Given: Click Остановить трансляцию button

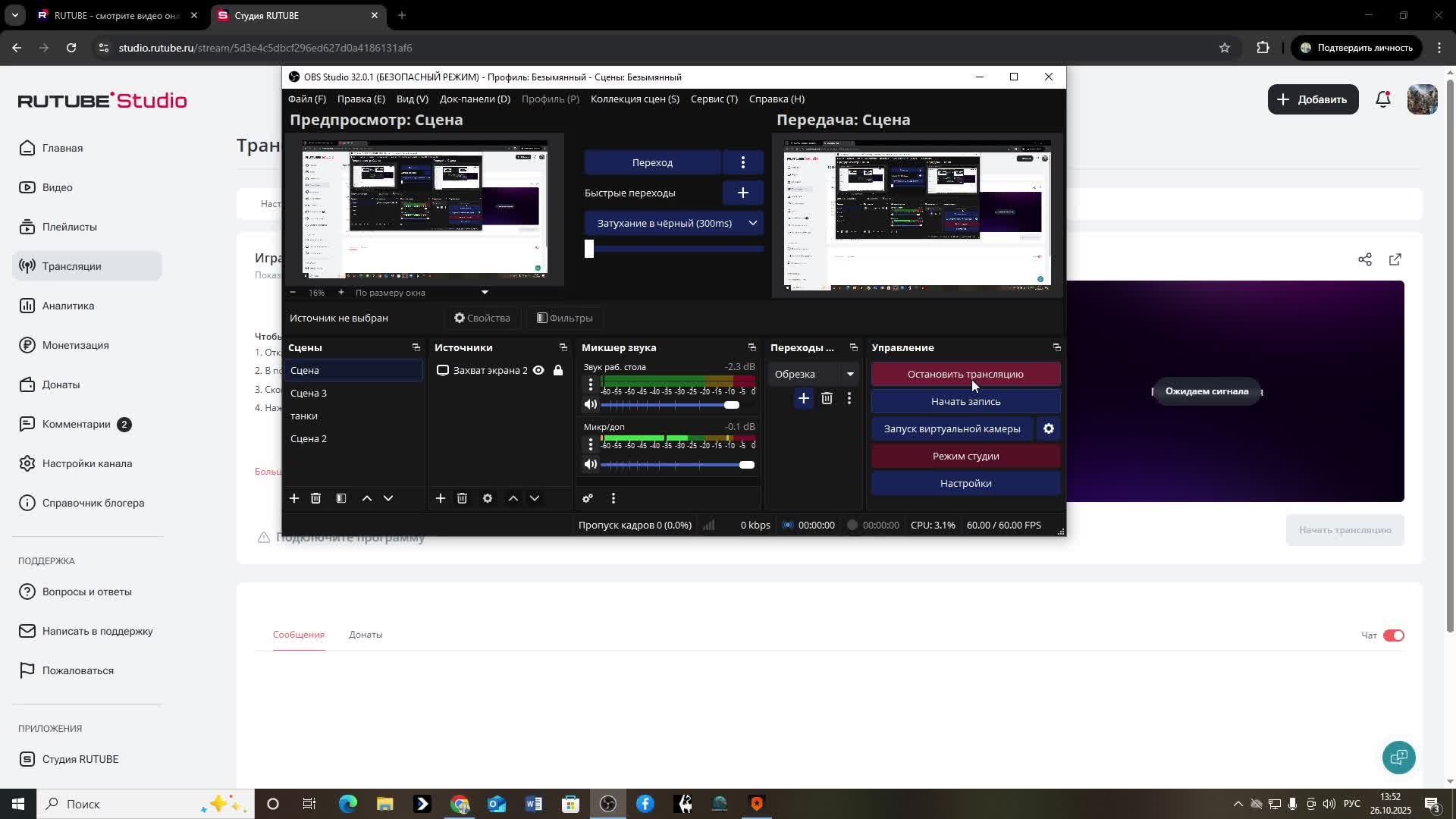Looking at the screenshot, I should (965, 374).
